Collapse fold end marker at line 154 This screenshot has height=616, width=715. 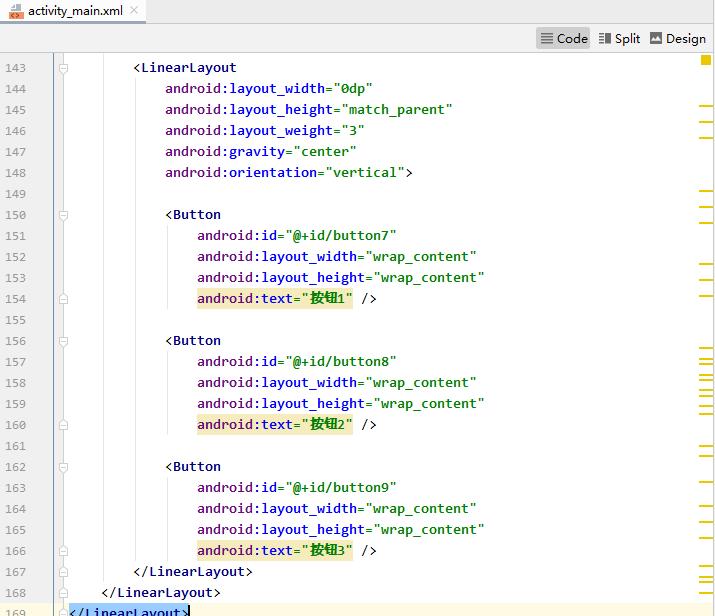(x=63, y=299)
